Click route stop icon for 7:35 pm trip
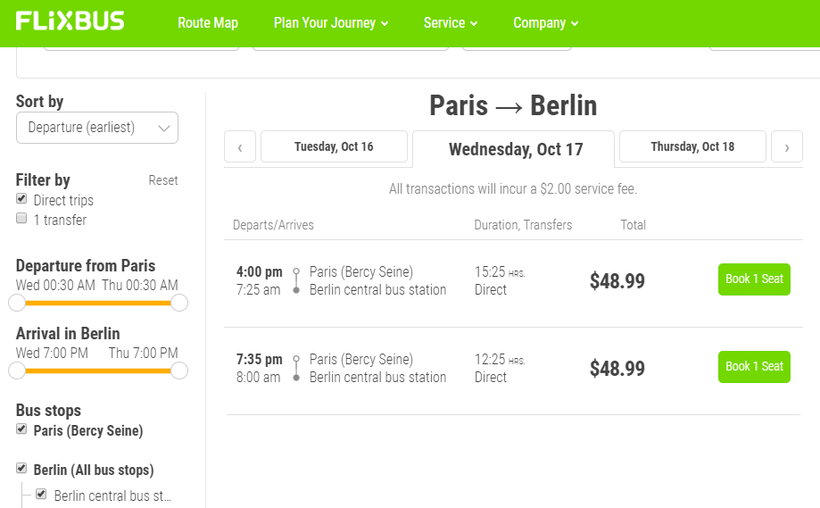This screenshot has height=508, width=820. (x=296, y=368)
